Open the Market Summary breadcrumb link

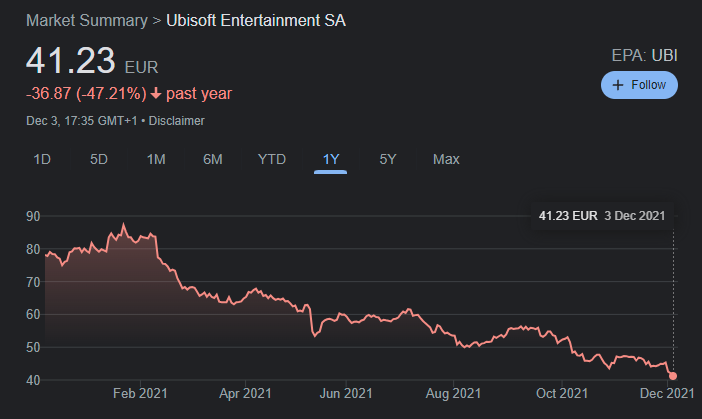pyautogui.click(x=87, y=21)
